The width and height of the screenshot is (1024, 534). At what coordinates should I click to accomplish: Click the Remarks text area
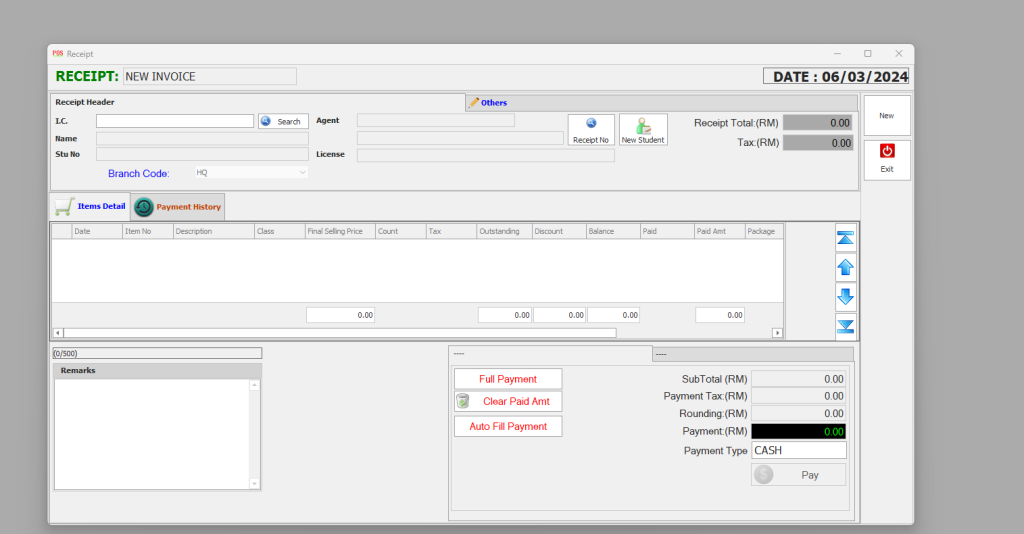point(152,434)
